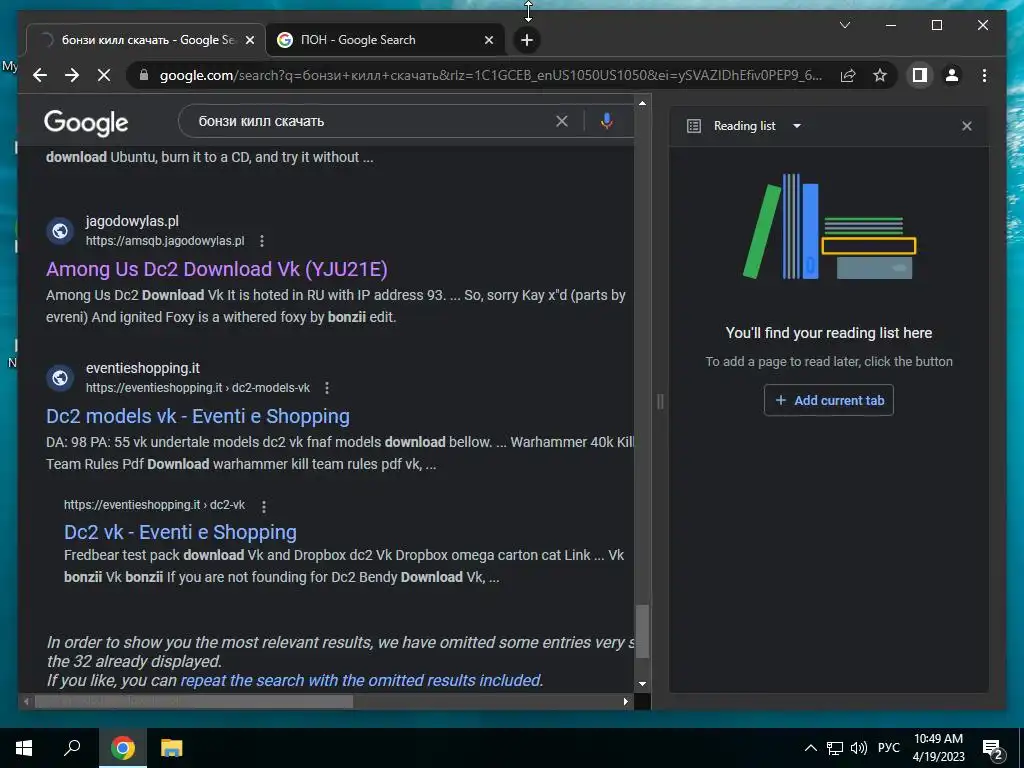Expand the Reading list dropdown arrow

797,126
